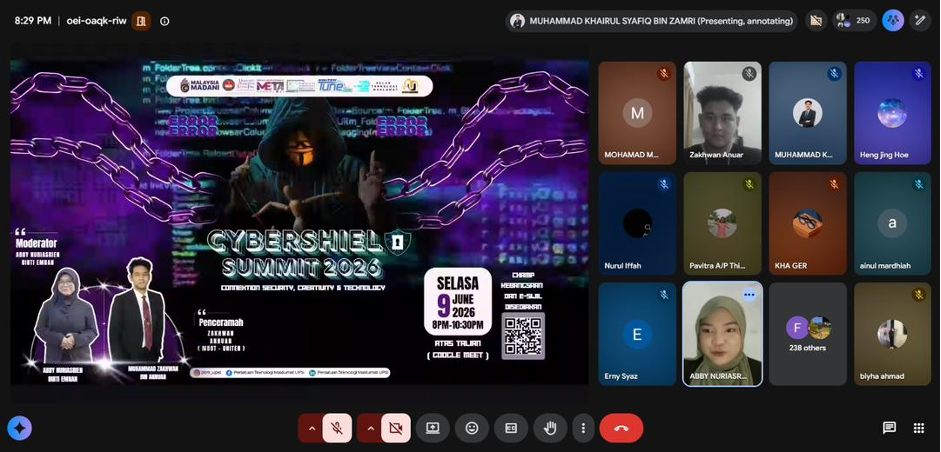Screen dimensions: 941x452
Task: Click the crossed-out camera icon at the top
Action: click(816, 21)
